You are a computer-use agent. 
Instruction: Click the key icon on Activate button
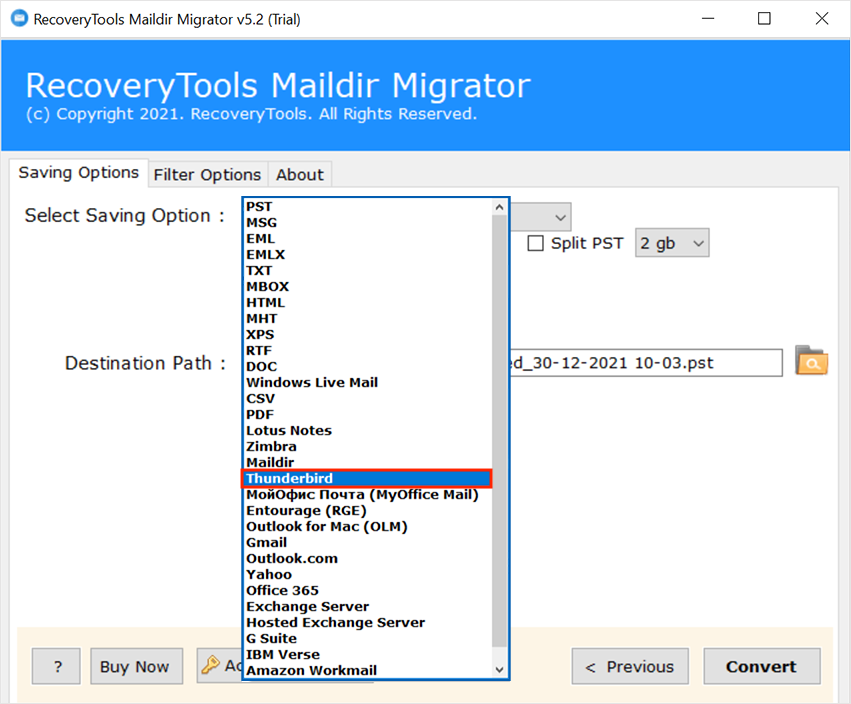click(x=210, y=664)
